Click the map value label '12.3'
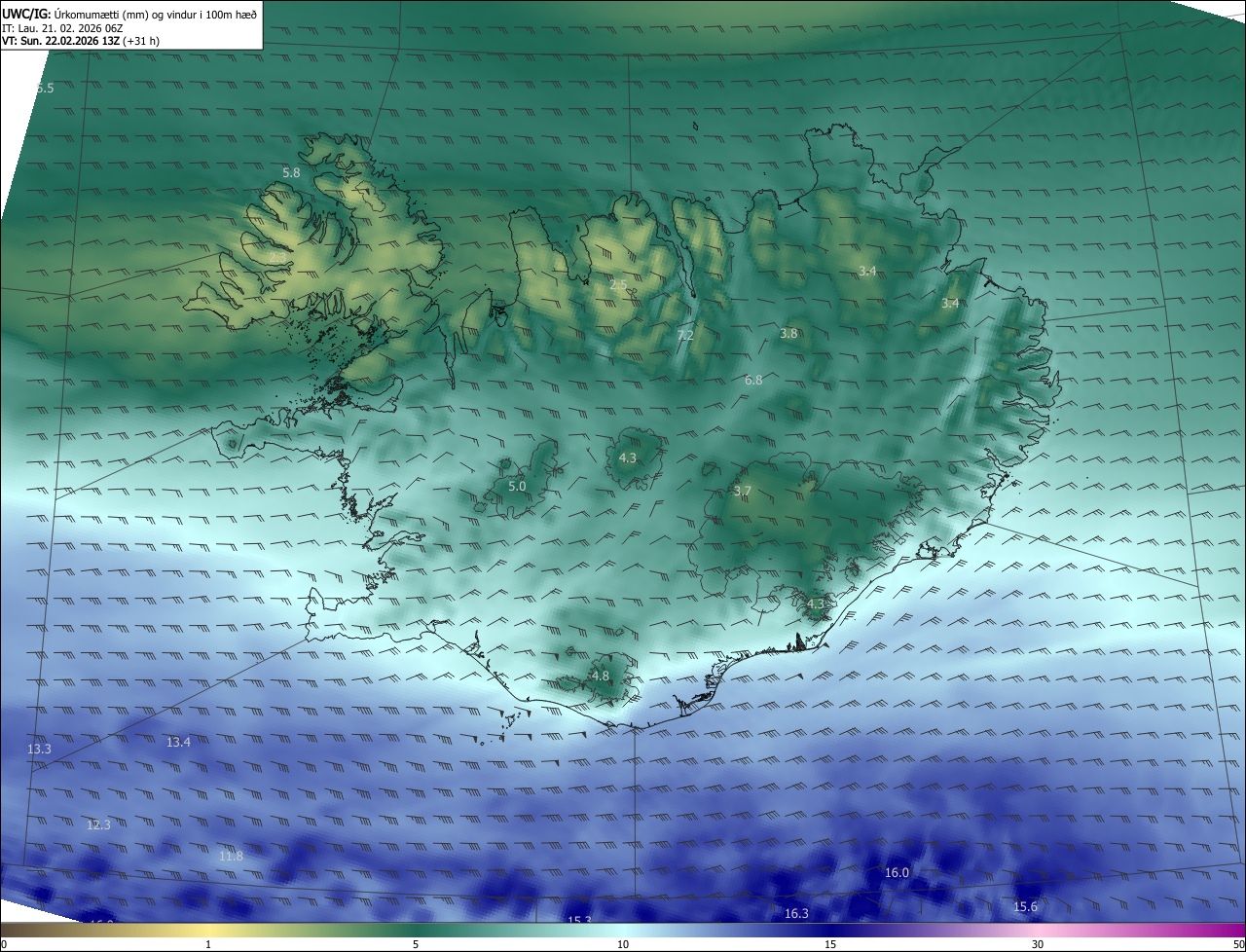 tap(98, 824)
